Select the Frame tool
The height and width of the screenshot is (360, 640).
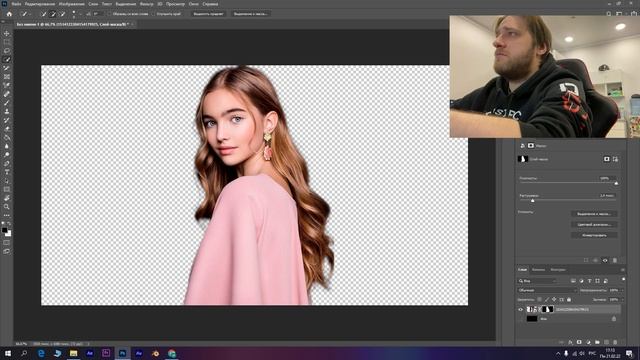coord(7,77)
